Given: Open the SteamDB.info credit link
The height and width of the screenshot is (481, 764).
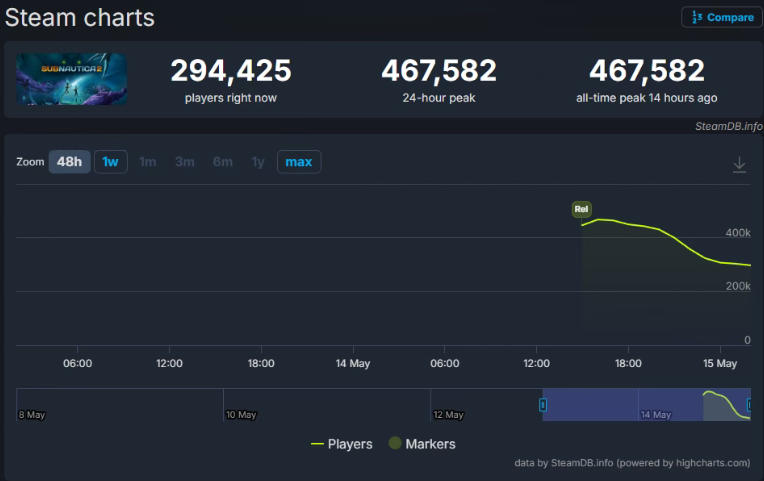Looking at the screenshot, I should 728,126.
